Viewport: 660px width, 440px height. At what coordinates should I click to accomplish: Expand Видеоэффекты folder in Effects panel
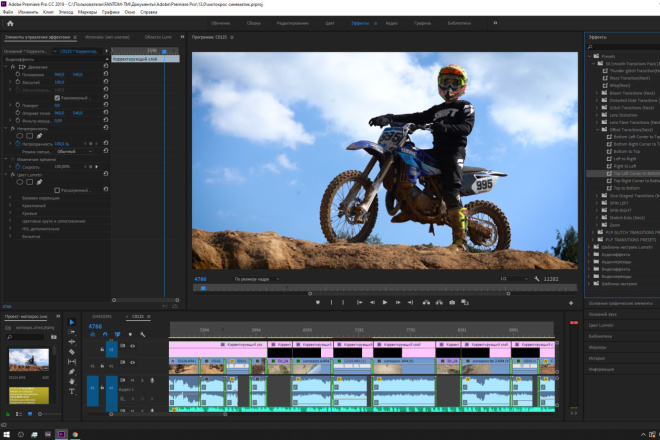pyautogui.click(x=589, y=269)
